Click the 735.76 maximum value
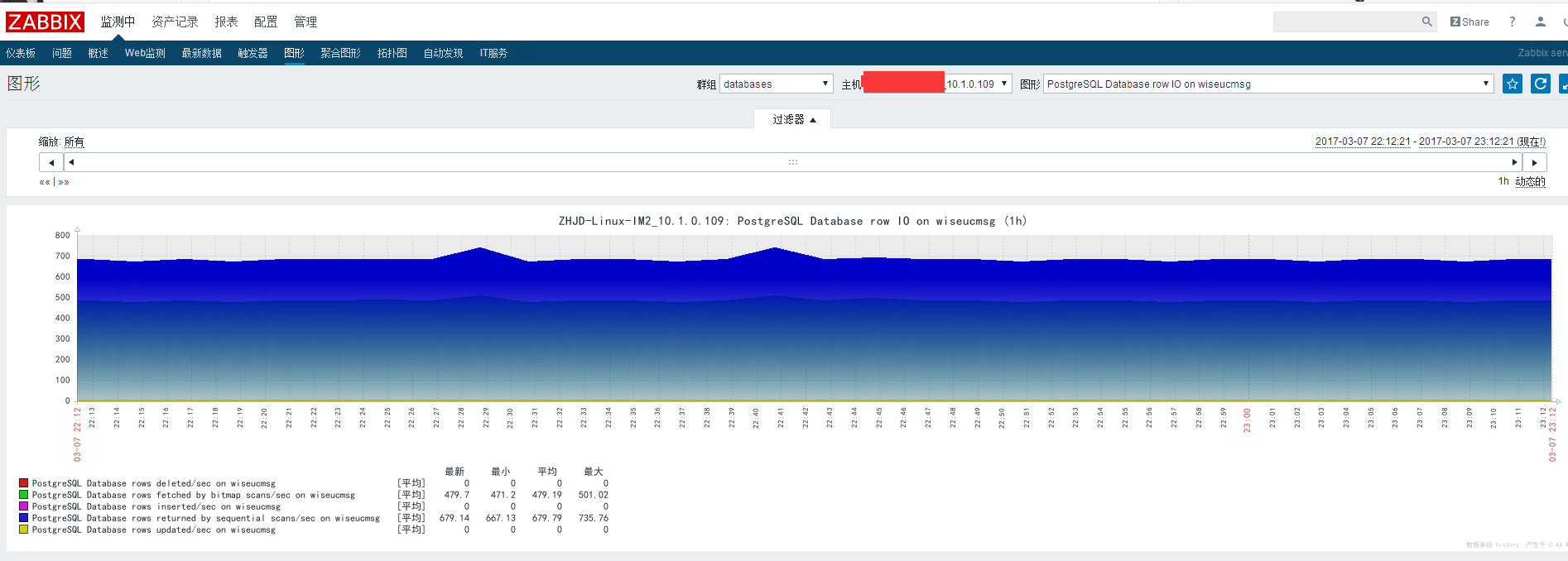 coord(593,518)
